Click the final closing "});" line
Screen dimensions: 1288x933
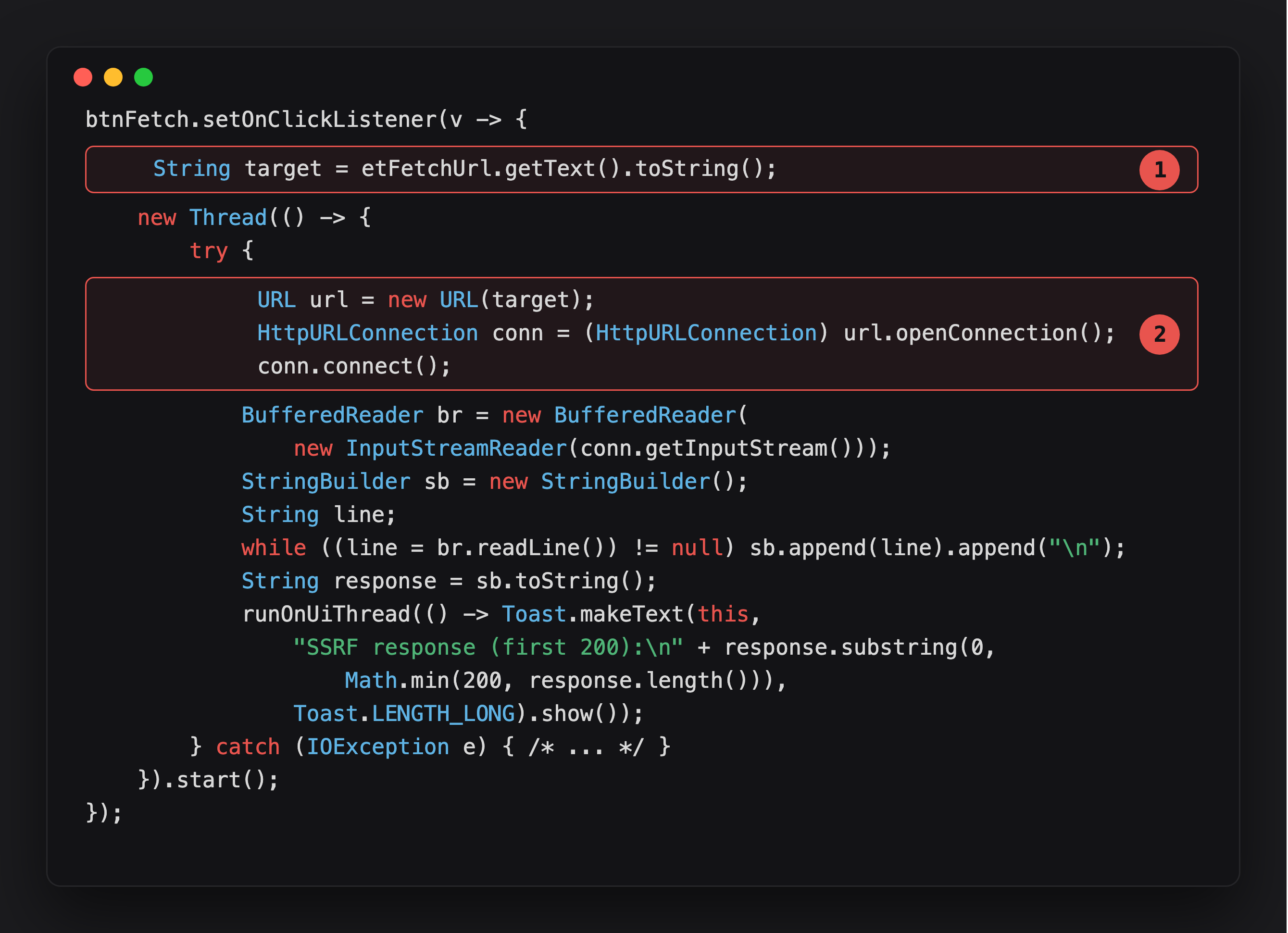coord(104,813)
